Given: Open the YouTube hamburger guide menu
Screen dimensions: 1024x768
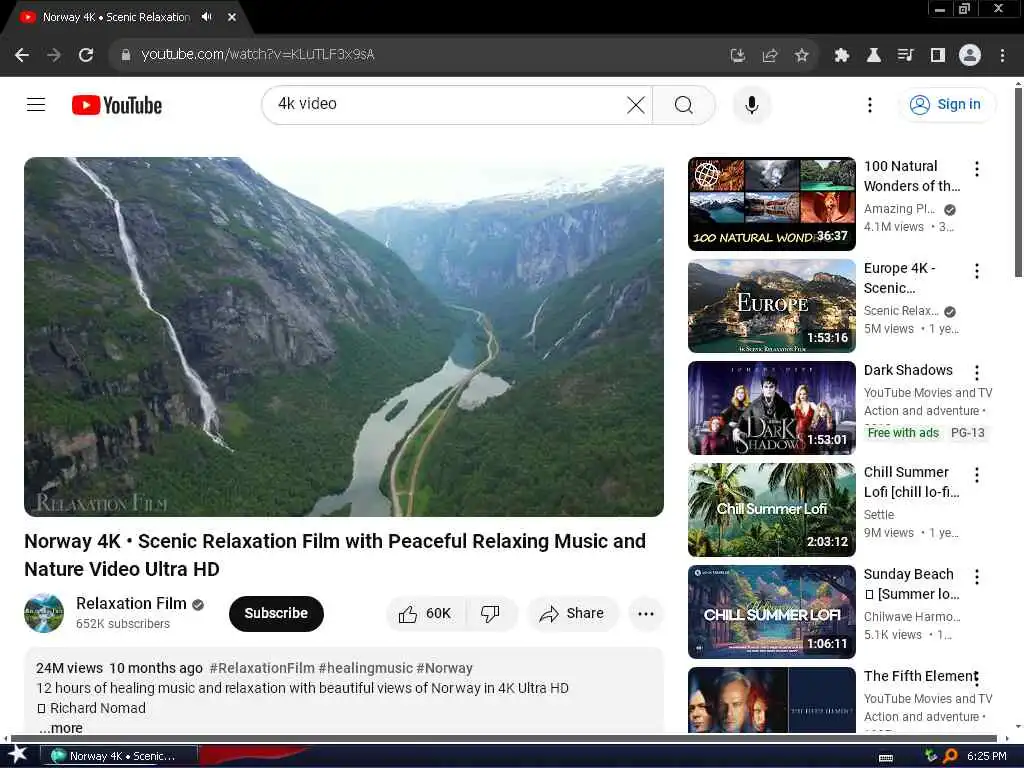Looking at the screenshot, I should (36, 104).
